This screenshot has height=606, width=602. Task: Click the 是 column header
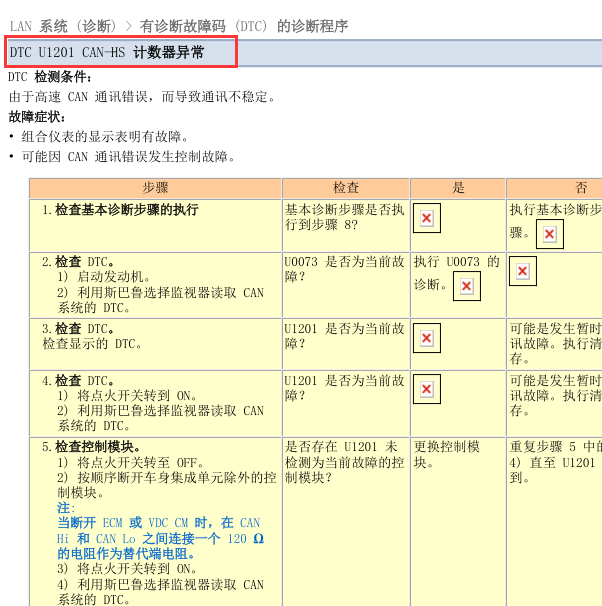[458, 188]
